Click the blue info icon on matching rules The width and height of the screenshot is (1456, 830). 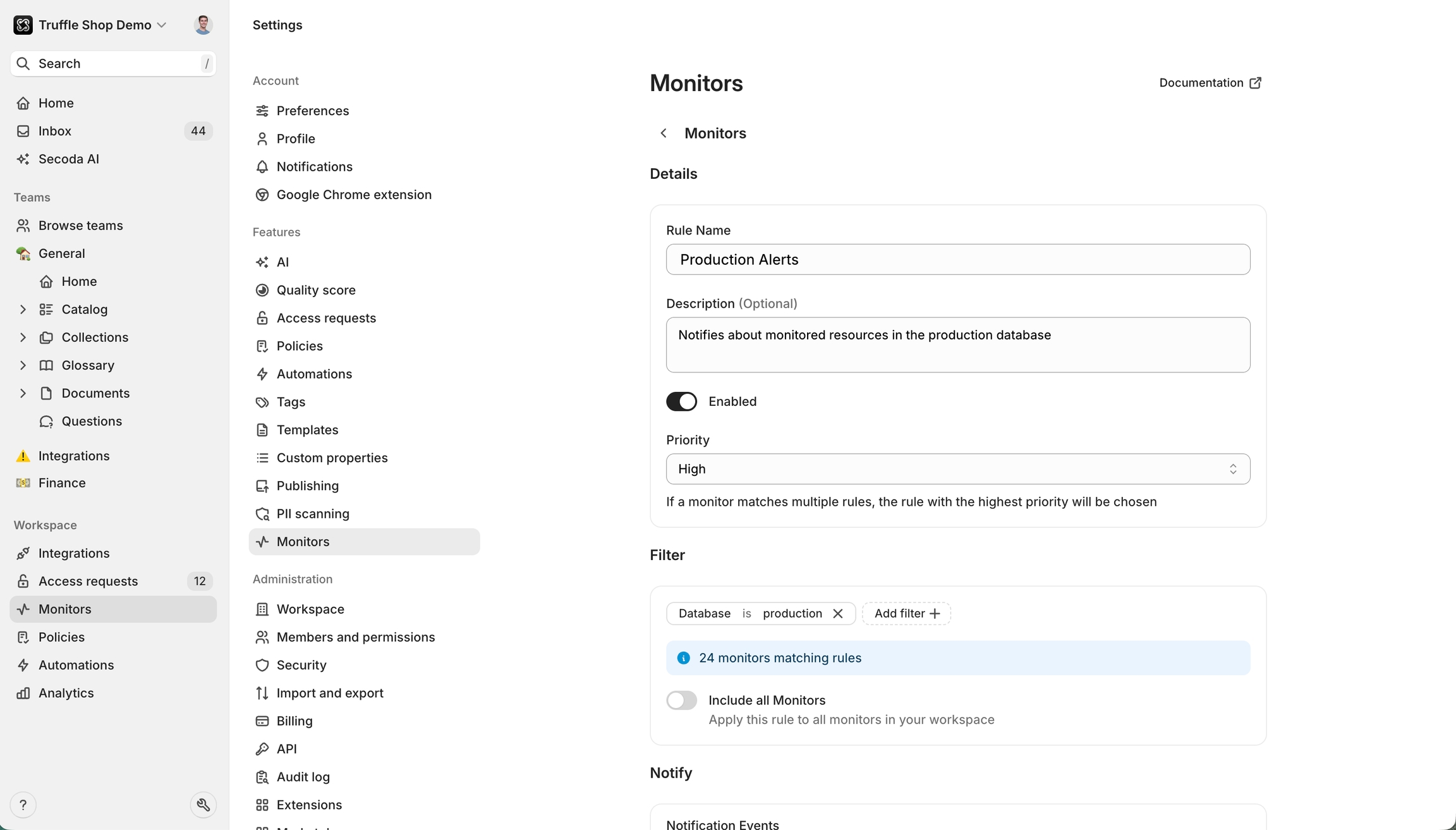(683, 658)
